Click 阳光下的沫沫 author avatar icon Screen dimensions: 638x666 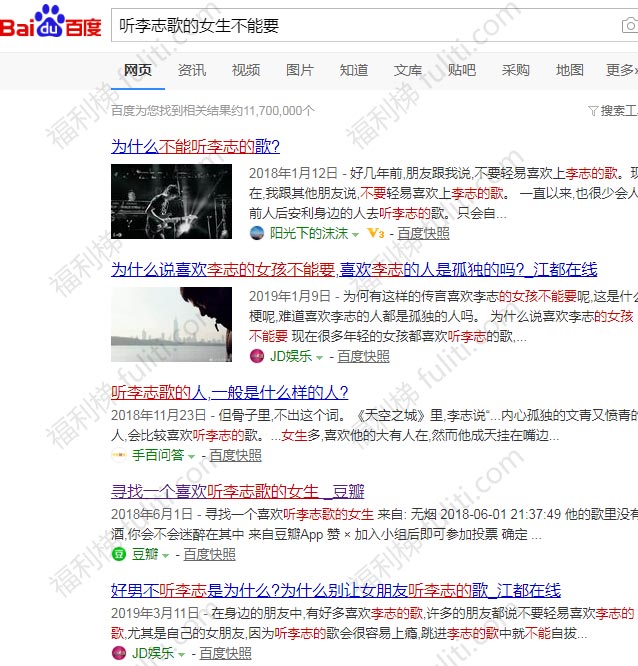pos(257,233)
